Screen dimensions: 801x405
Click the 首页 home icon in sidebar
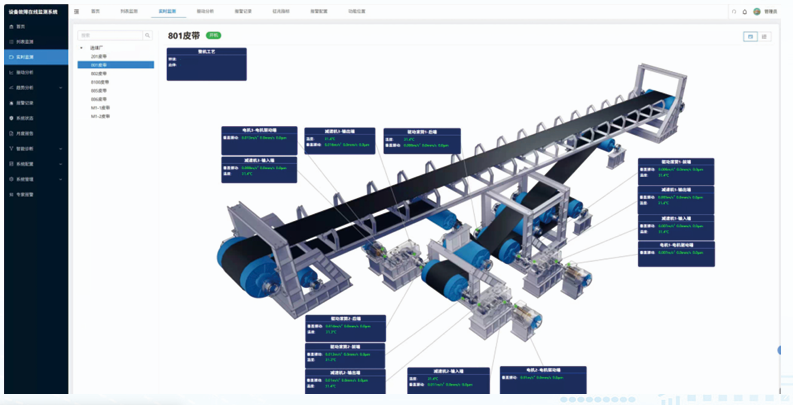coord(11,27)
